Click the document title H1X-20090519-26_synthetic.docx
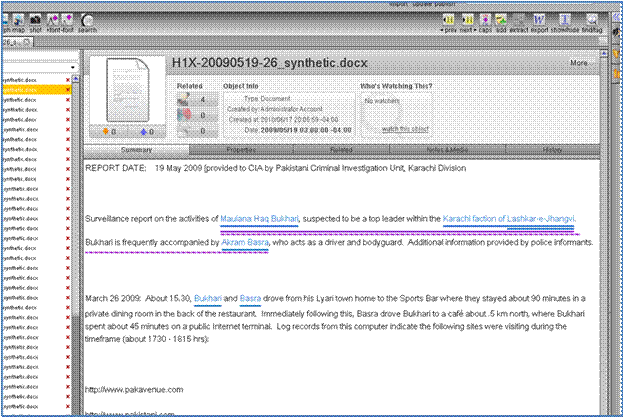Image resolution: width=624 pixels, height=418 pixels. click(x=269, y=63)
